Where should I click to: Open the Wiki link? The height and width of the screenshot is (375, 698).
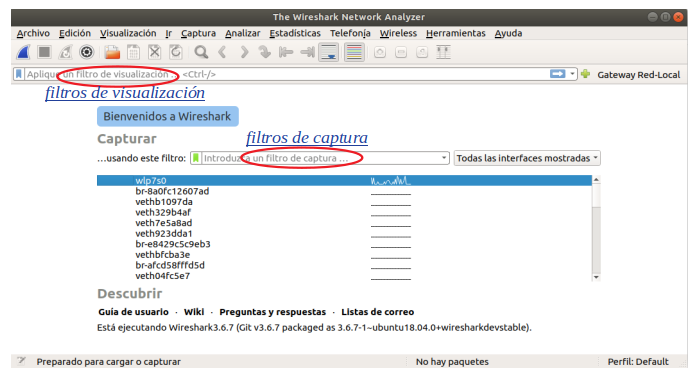click(x=194, y=312)
